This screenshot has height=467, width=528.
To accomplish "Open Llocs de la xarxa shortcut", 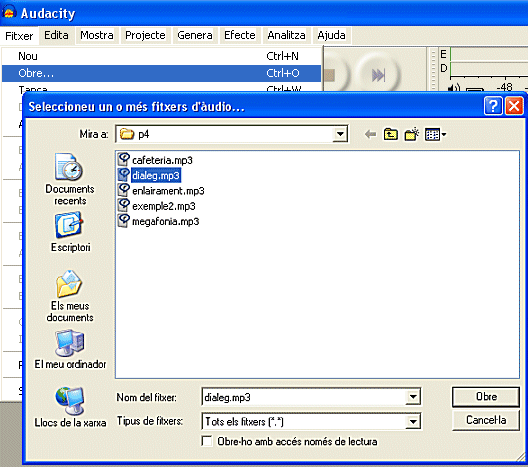I will tap(70, 407).
